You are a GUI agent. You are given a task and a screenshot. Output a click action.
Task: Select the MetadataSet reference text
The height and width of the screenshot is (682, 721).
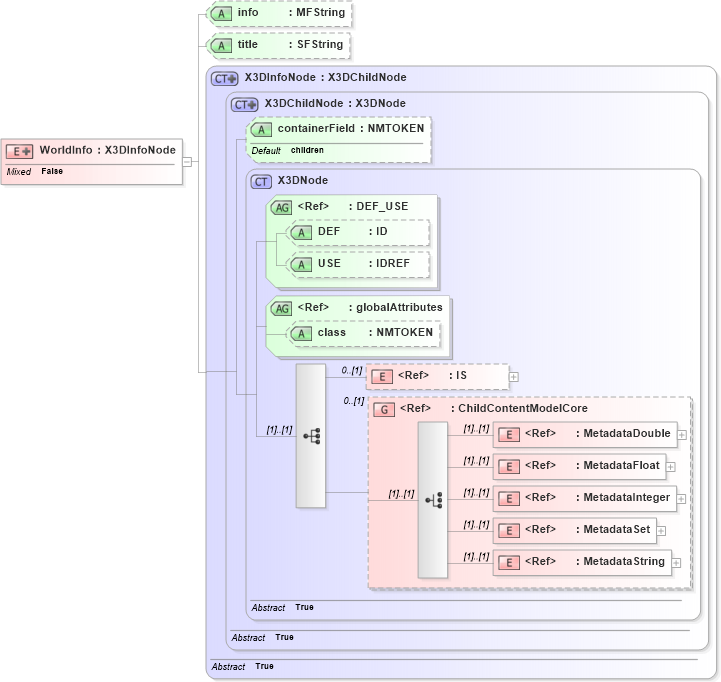[588, 529]
